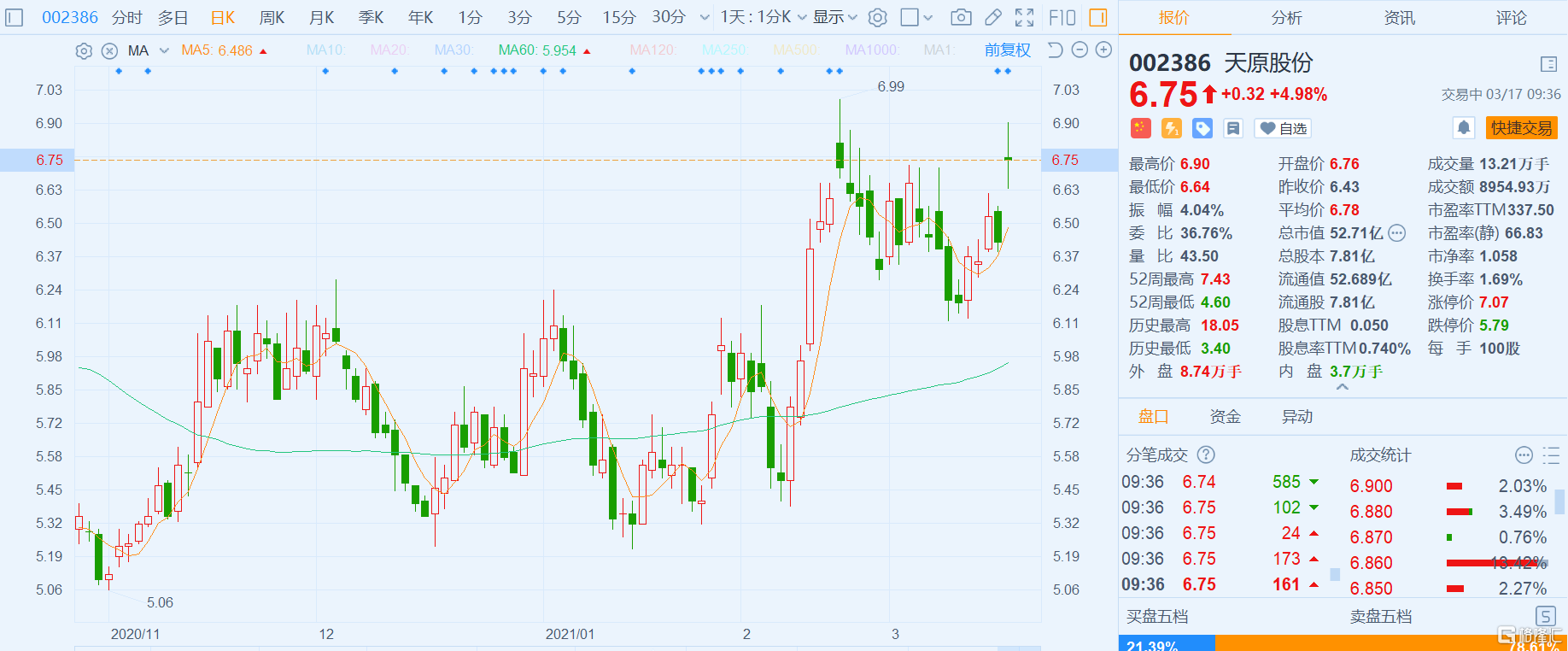Screen dimensions: 1568x651
Task: Open the quote panel layout icon
Action: (1548, 64)
